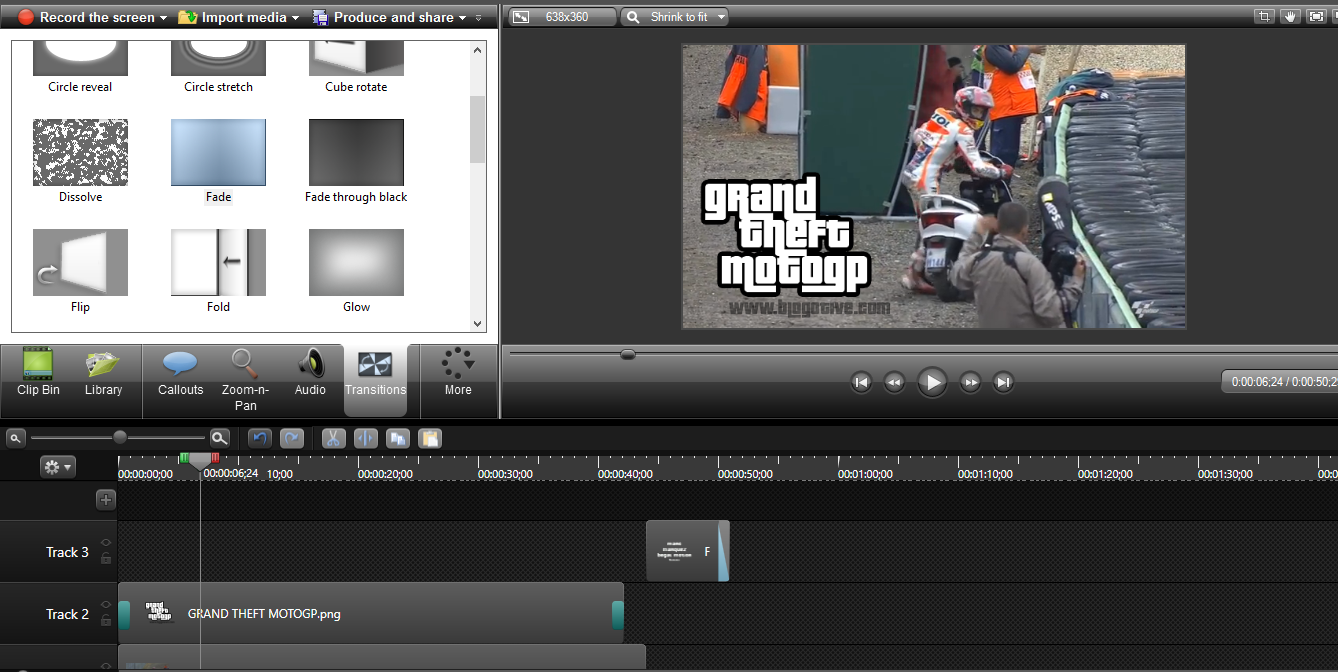Cut selection with scissors icon
This screenshot has width=1338, height=672.
point(333,438)
